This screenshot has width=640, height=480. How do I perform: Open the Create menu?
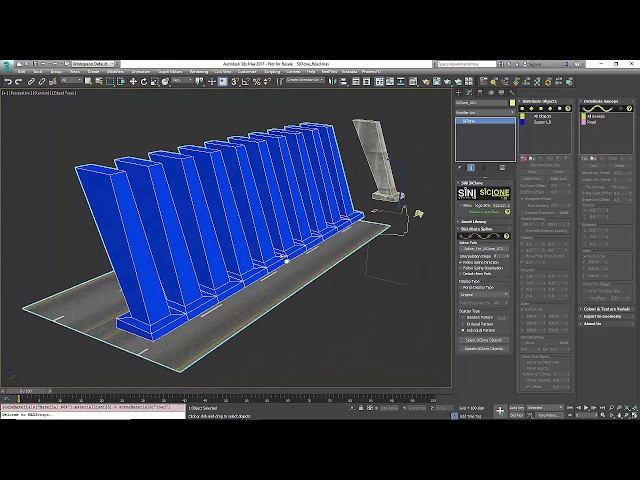[93, 71]
